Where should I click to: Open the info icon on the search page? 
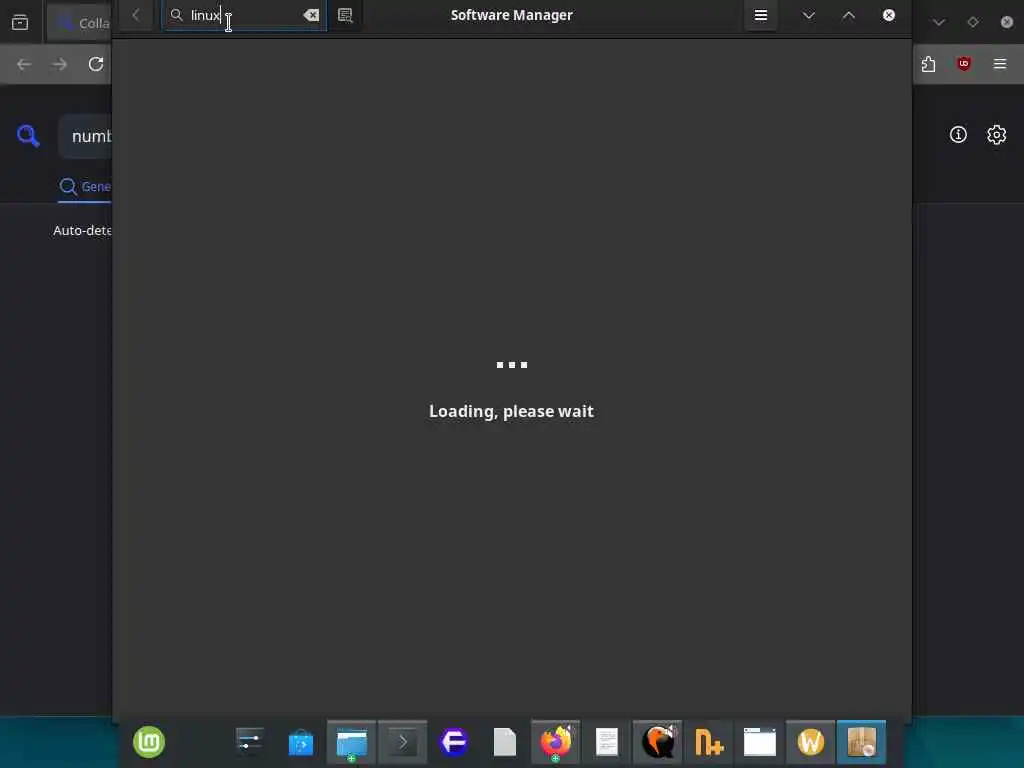(x=958, y=135)
